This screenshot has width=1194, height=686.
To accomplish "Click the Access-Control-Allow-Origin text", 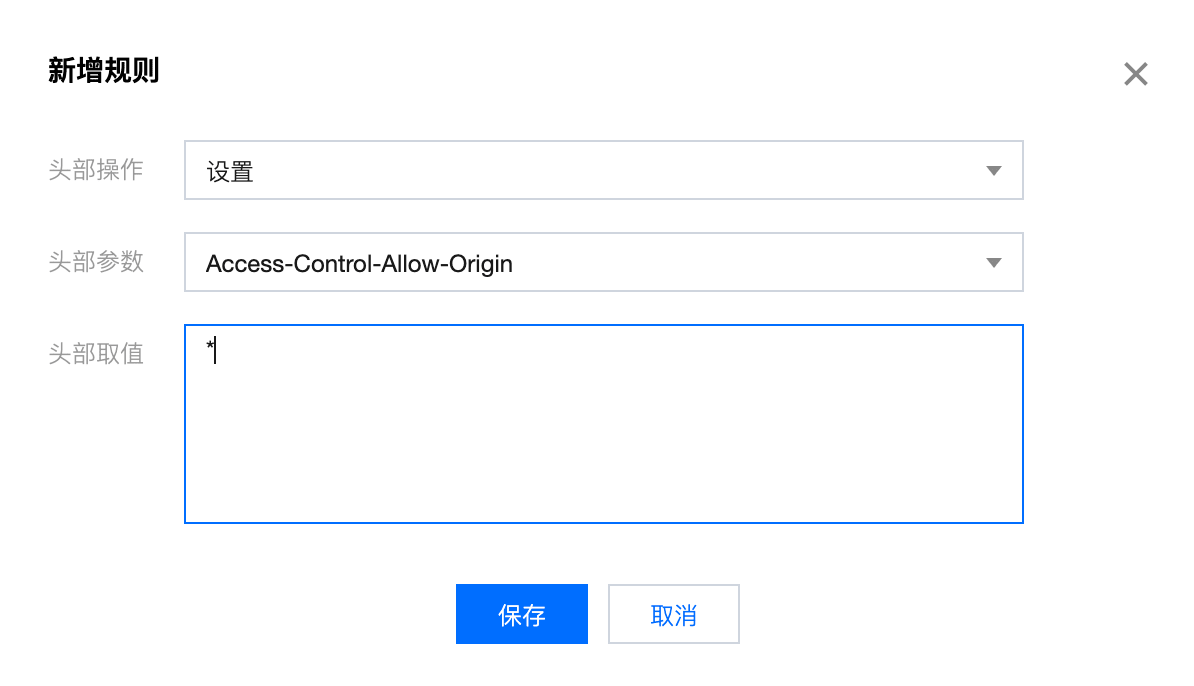I will click(359, 264).
